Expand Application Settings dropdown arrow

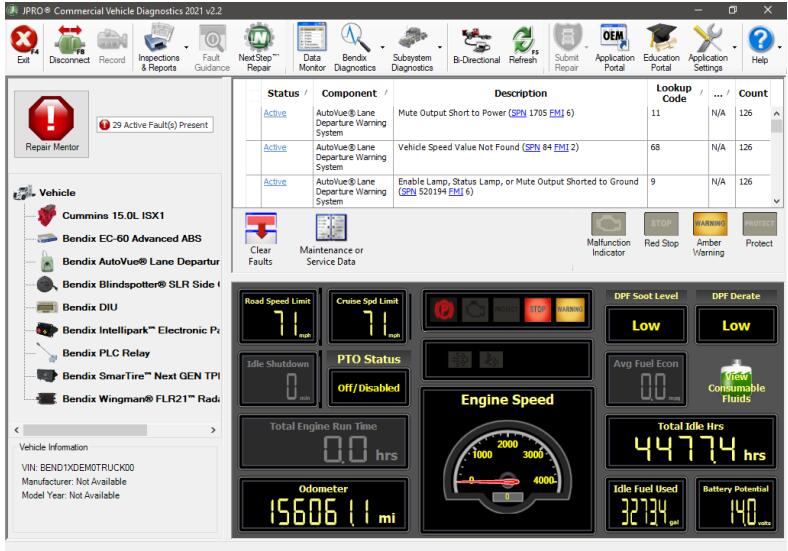pyautogui.click(x=734, y=48)
